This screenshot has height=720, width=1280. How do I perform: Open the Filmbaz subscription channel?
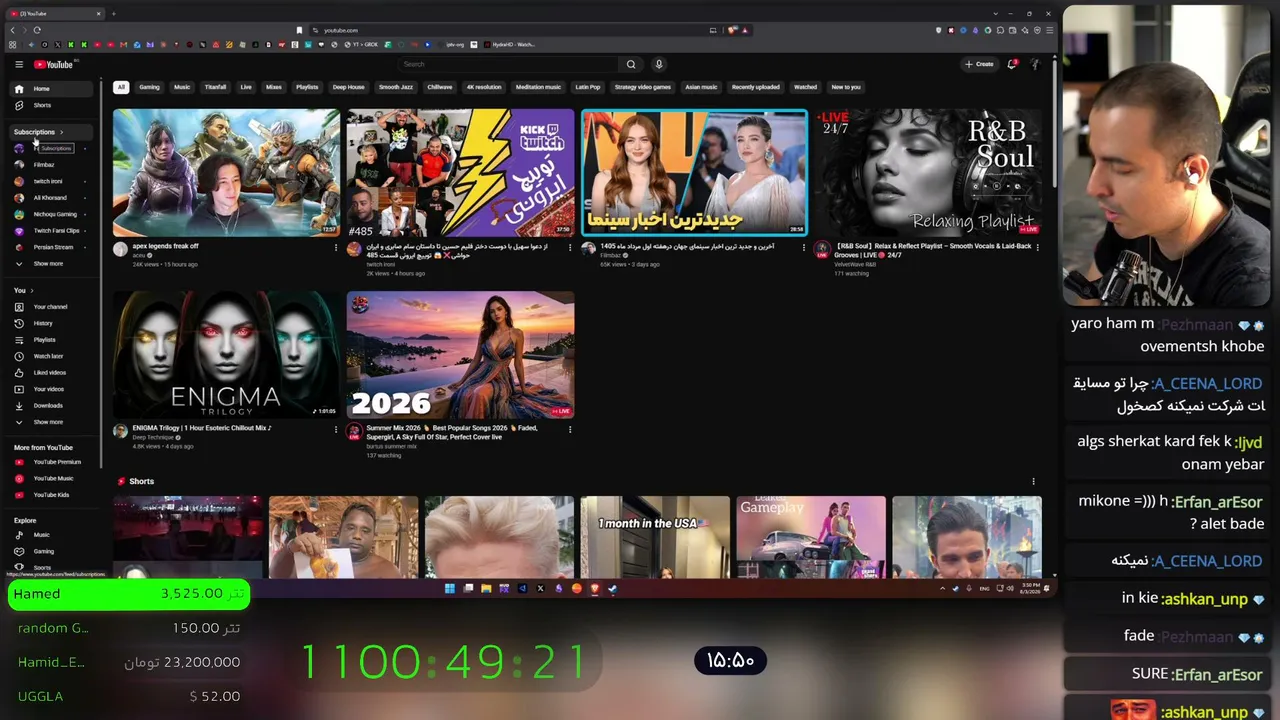point(50,165)
